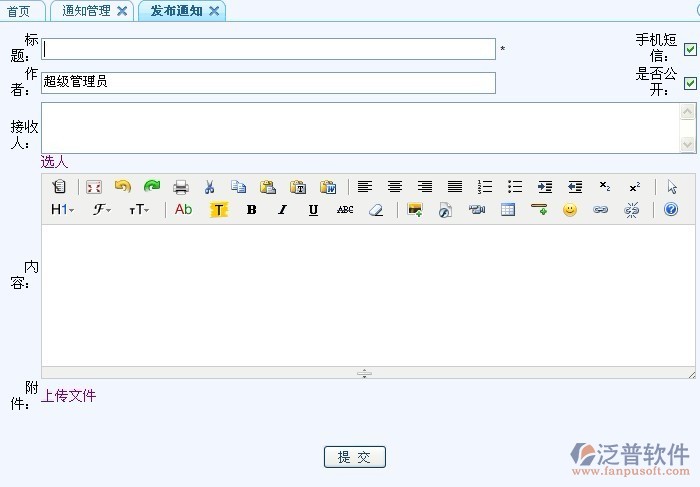The image size is (700, 487).
Task: Undo the last edit
Action: [123, 186]
